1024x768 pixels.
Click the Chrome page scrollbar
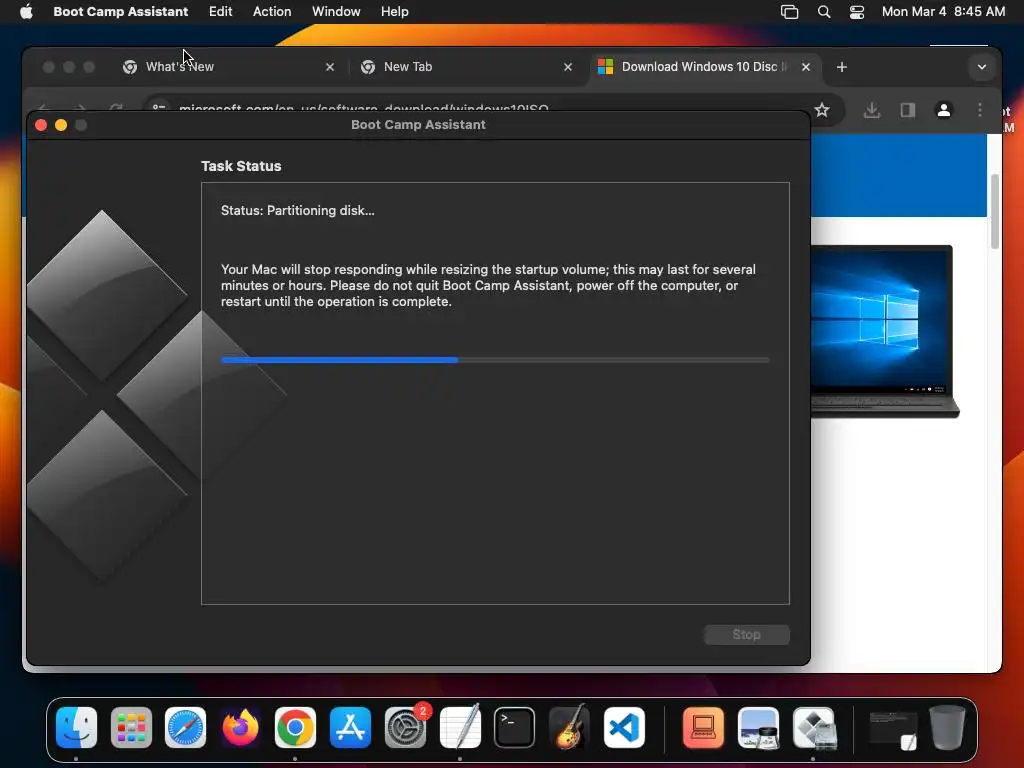[995, 212]
